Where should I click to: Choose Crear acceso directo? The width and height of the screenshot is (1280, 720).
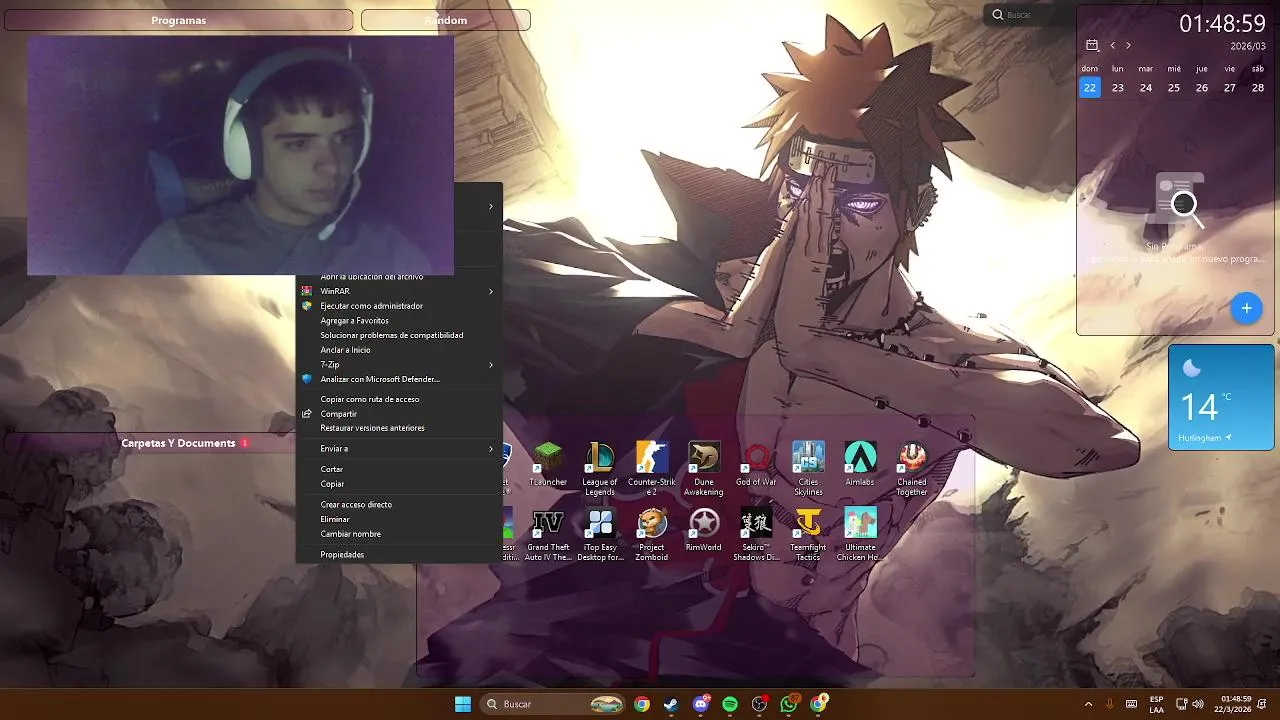point(399,505)
